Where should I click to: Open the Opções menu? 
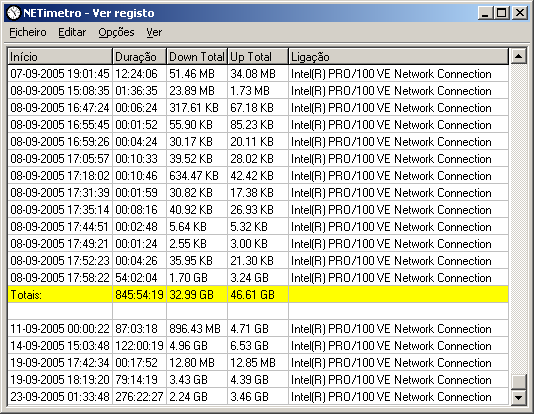tap(116, 32)
